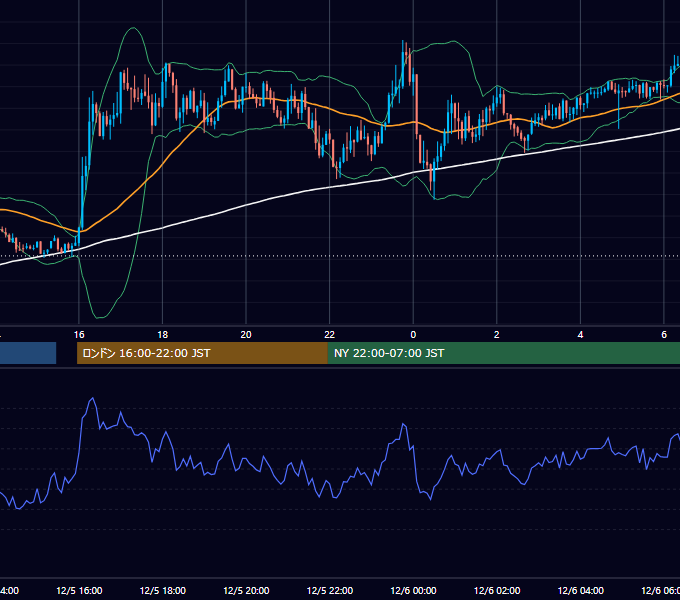
Task: Click the 22 hour axis label
Action: [330, 335]
